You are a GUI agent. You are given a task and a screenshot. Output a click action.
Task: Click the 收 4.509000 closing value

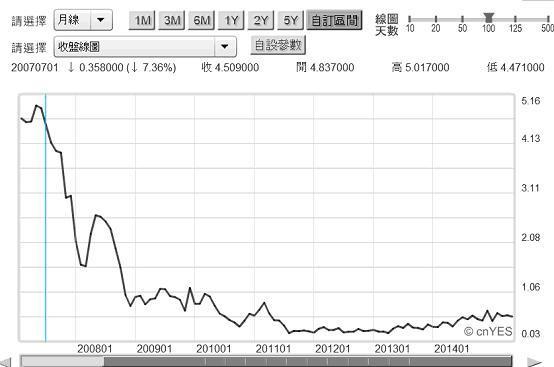[230, 67]
